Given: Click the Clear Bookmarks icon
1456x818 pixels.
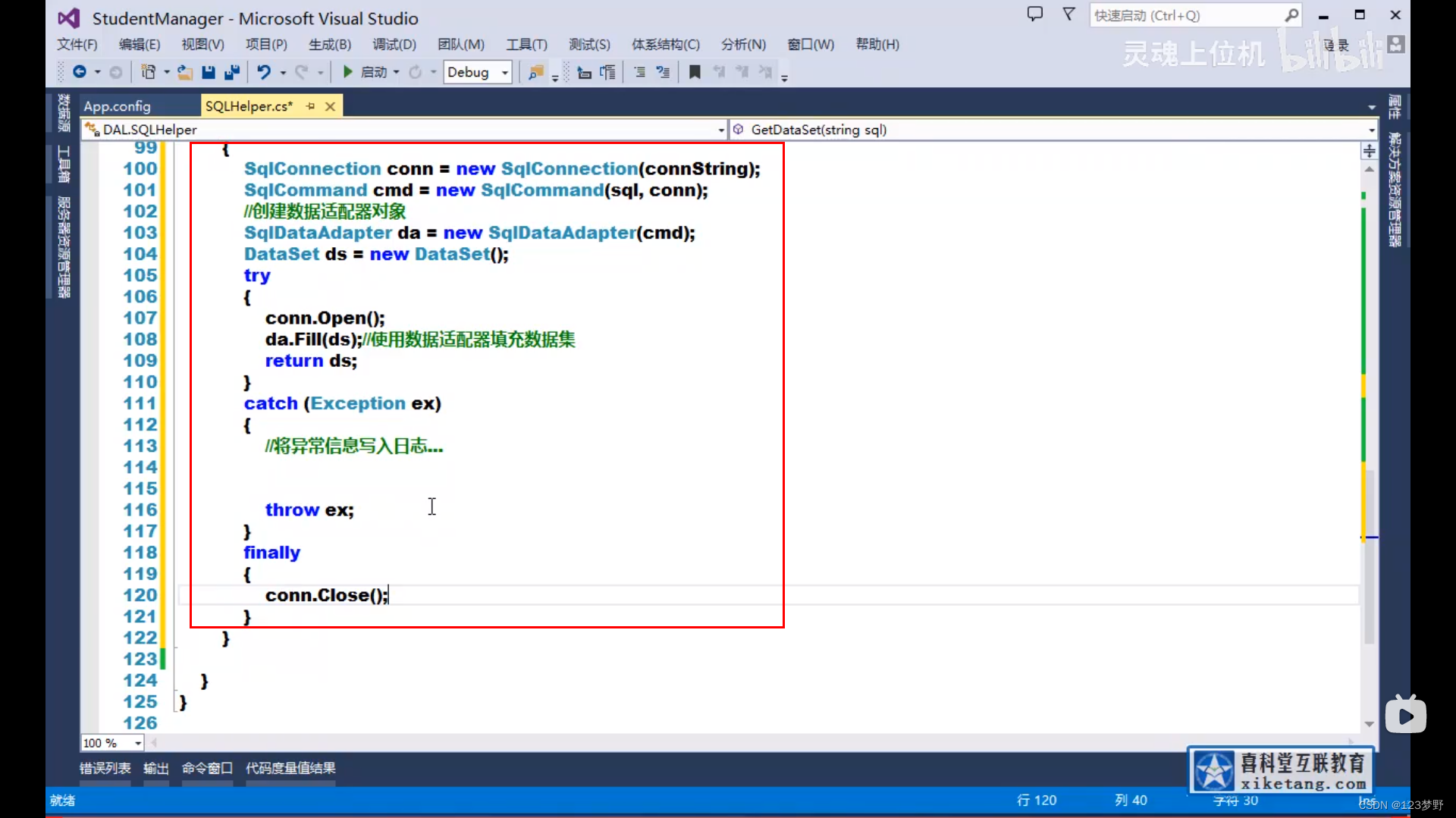Looking at the screenshot, I should coord(766,72).
